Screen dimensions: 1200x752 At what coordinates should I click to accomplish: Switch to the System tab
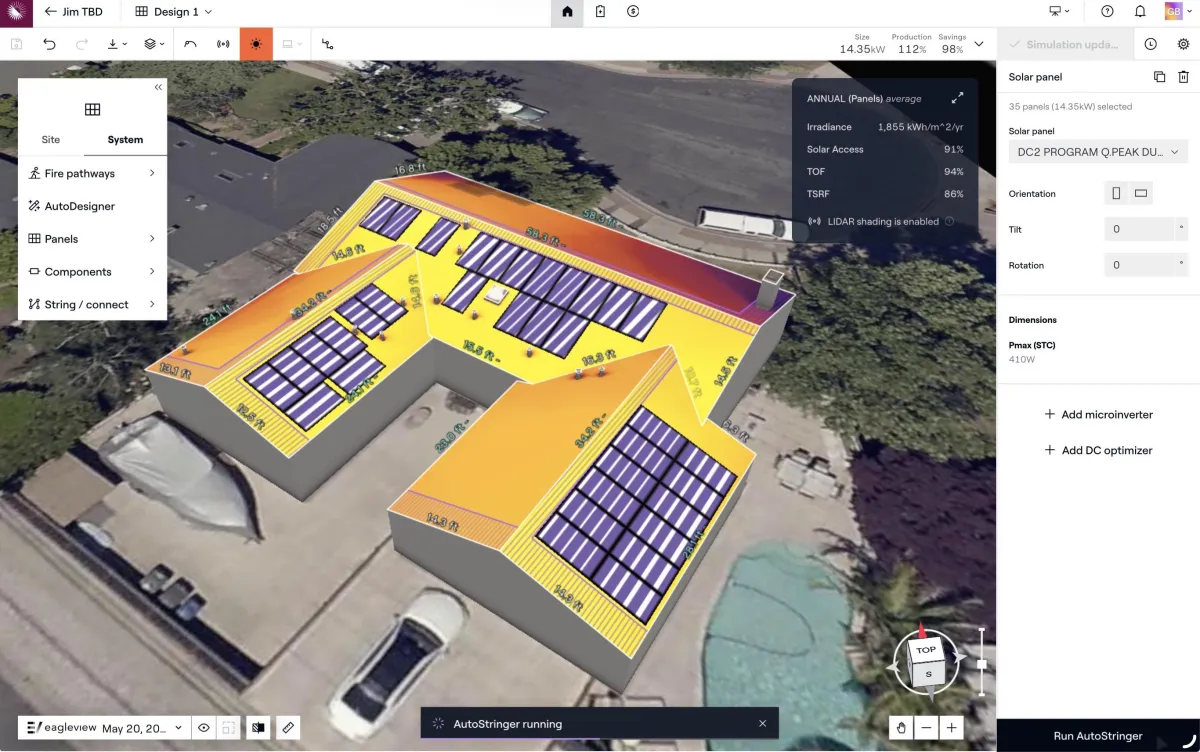(x=125, y=140)
